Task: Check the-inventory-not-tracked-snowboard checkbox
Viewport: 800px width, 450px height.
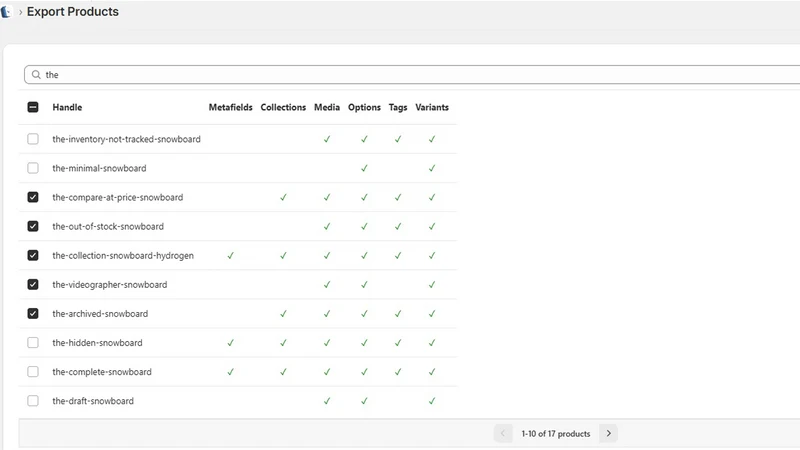Action: click(x=33, y=139)
